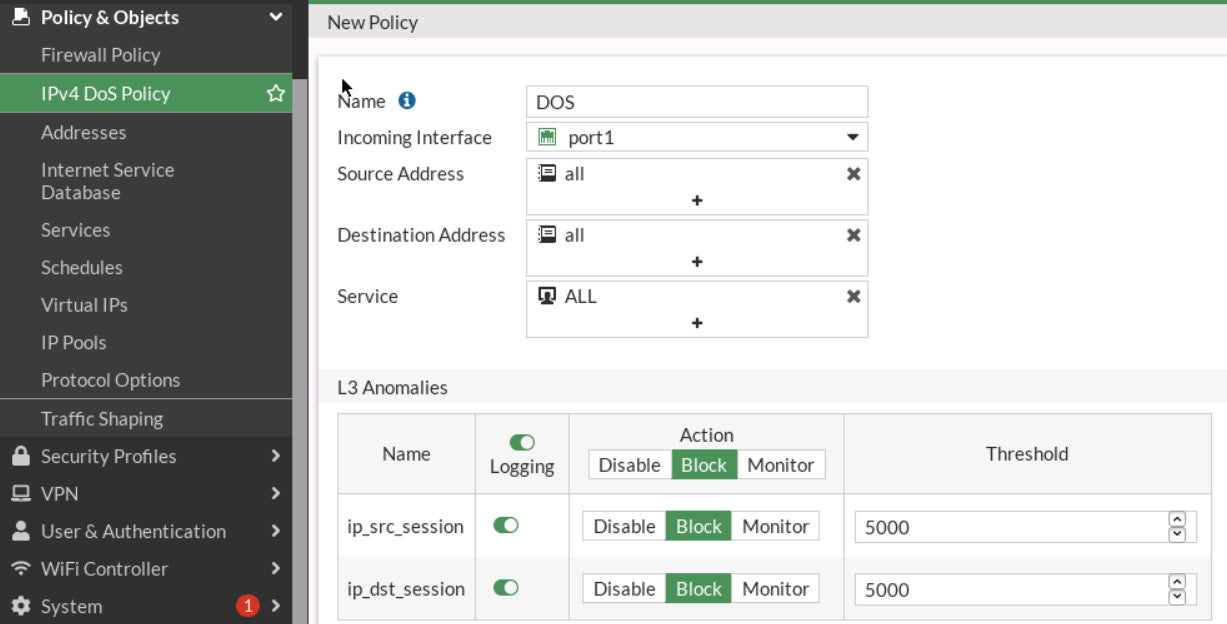Screen dimensions: 1227x624
Task: Increase the ip_src_session threshold with up arrow
Action: coord(1177,519)
